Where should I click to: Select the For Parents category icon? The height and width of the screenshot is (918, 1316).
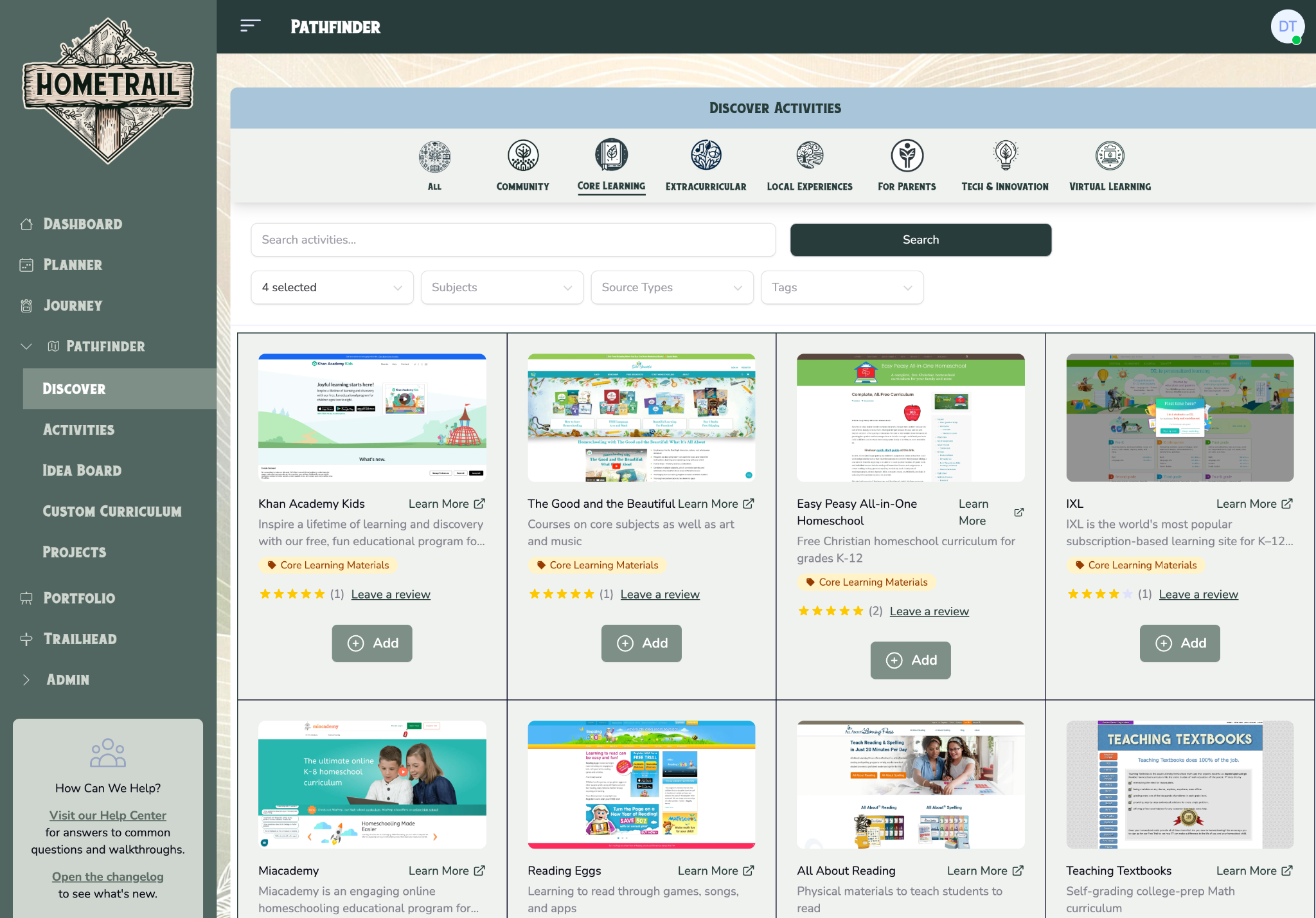(x=907, y=156)
